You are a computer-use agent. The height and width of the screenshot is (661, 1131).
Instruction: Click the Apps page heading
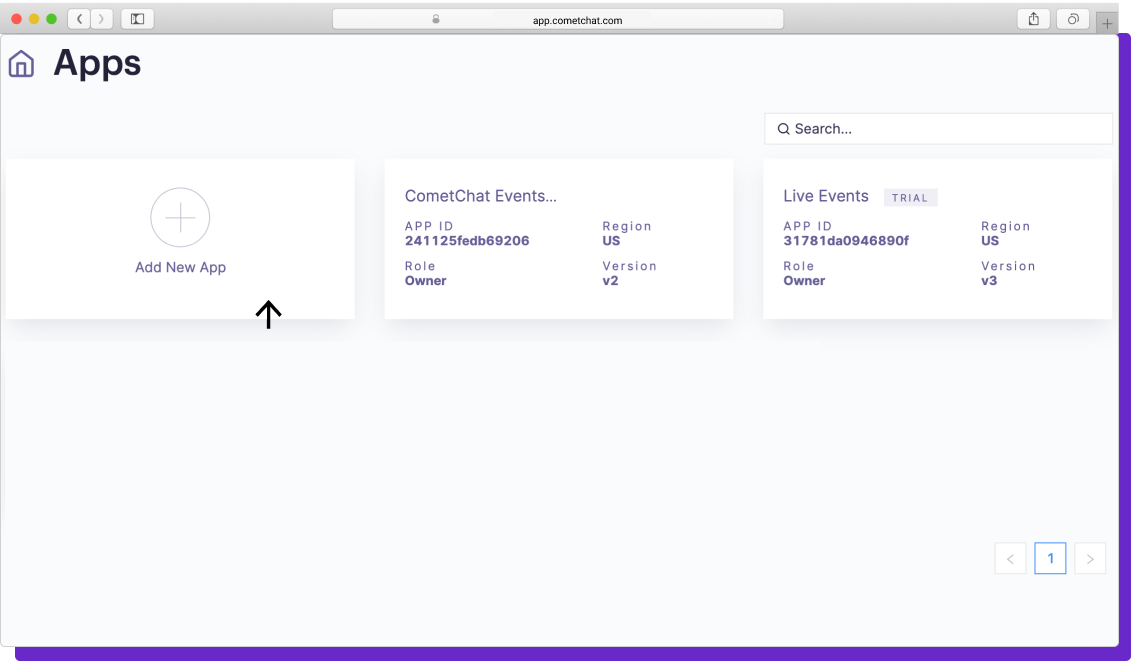click(x=97, y=64)
